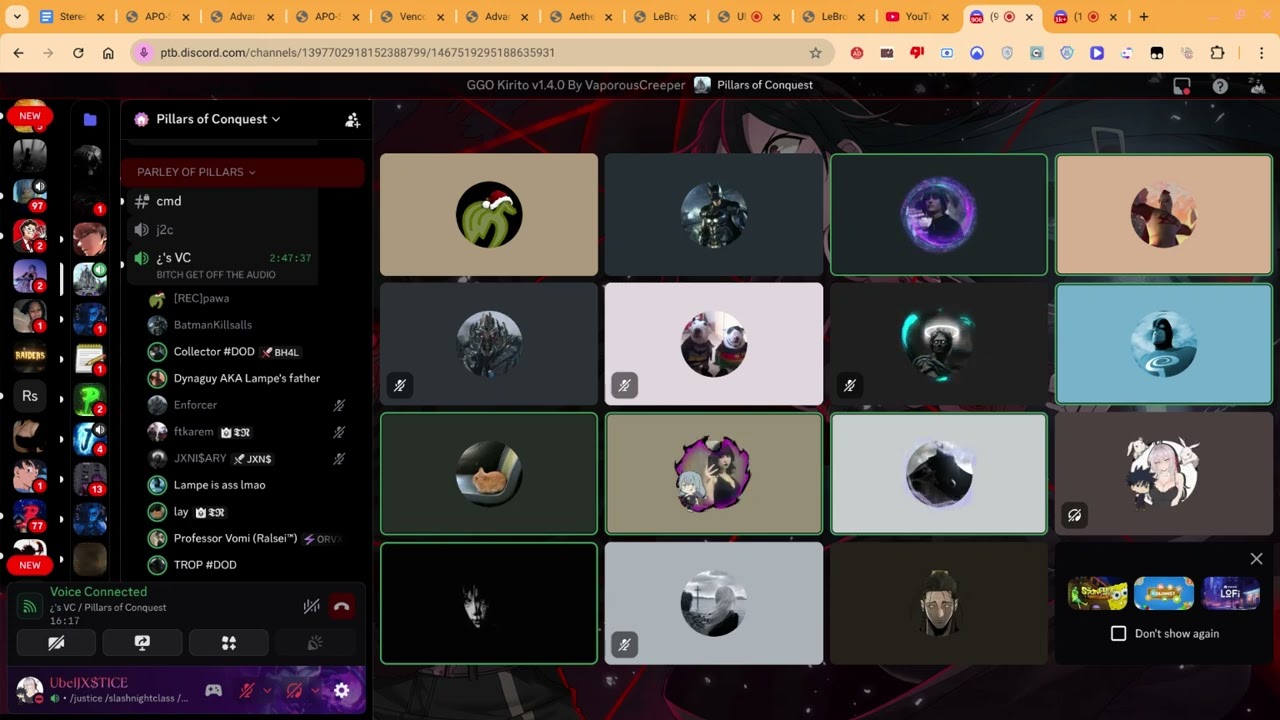Open the RAIDERS server icon

tap(30, 355)
